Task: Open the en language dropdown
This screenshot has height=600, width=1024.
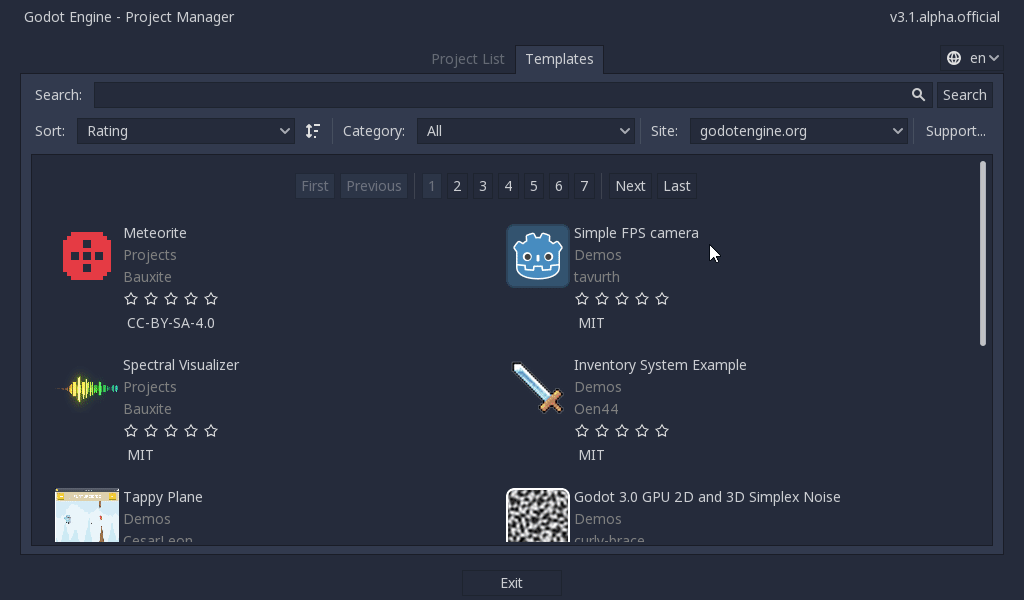Action: [x=972, y=58]
